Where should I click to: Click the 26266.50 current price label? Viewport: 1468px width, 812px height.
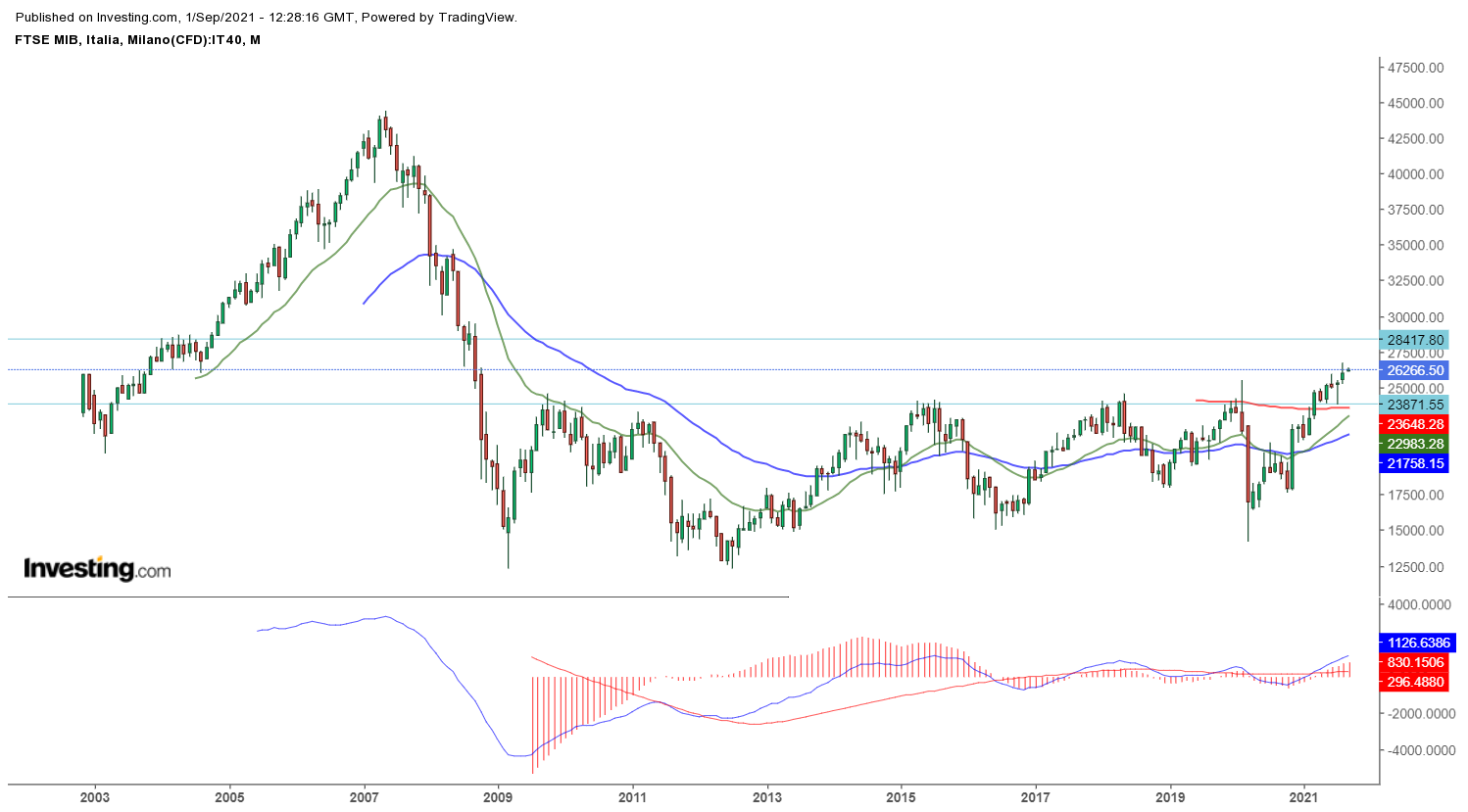click(x=1414, y=370)
